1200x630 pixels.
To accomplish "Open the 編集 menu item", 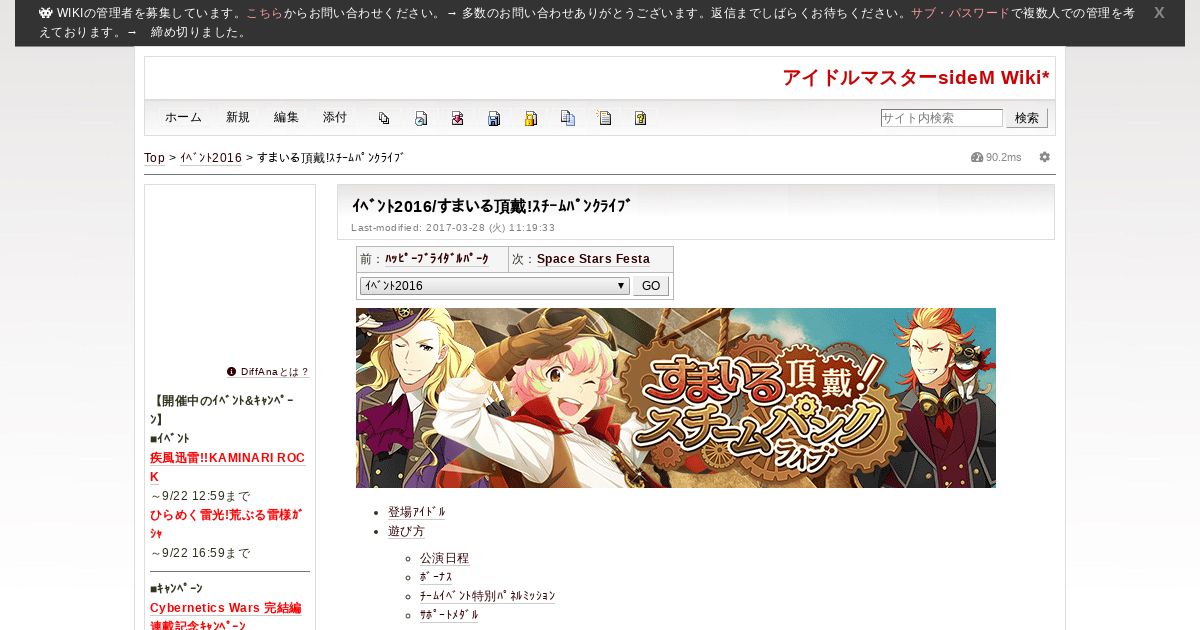I will click(x=286, y=117).
